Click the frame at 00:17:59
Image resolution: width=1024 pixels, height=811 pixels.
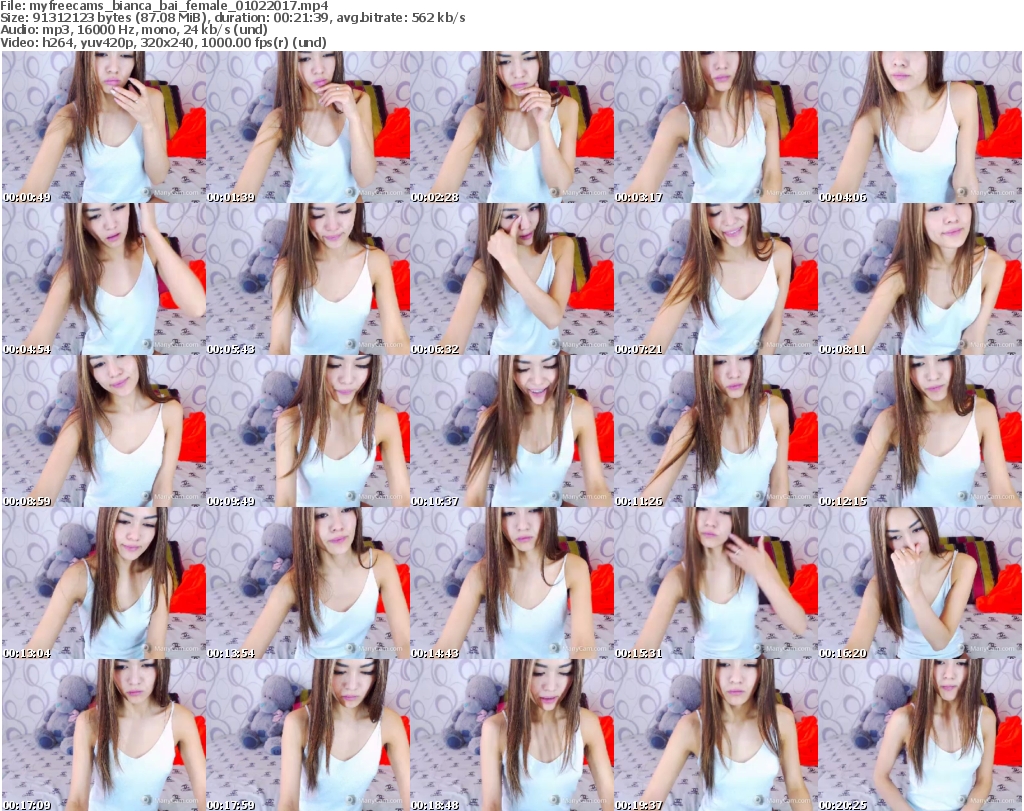(x=308, y=735)
